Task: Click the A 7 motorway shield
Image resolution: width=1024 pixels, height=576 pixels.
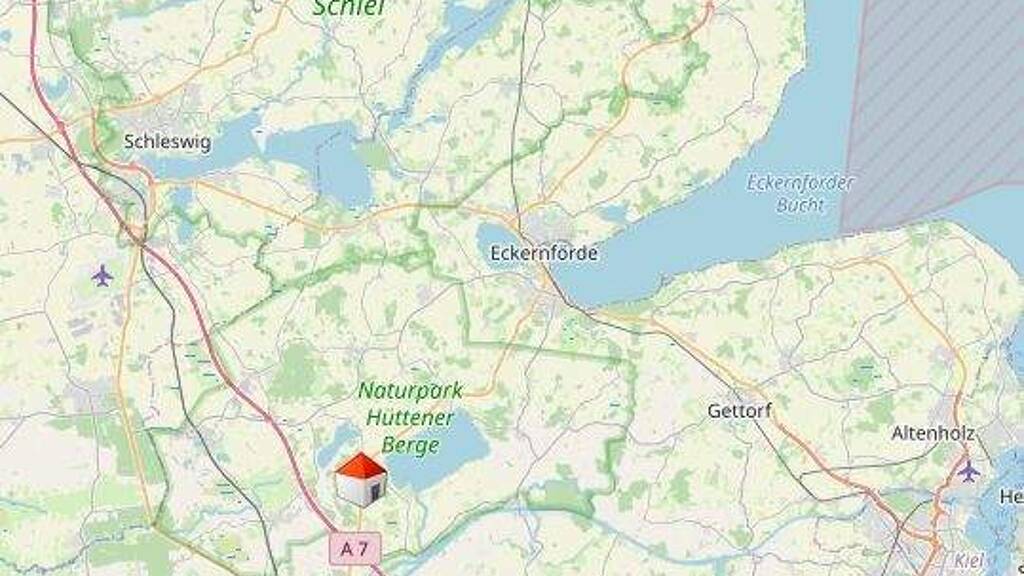Action: (x=355, y=549)
